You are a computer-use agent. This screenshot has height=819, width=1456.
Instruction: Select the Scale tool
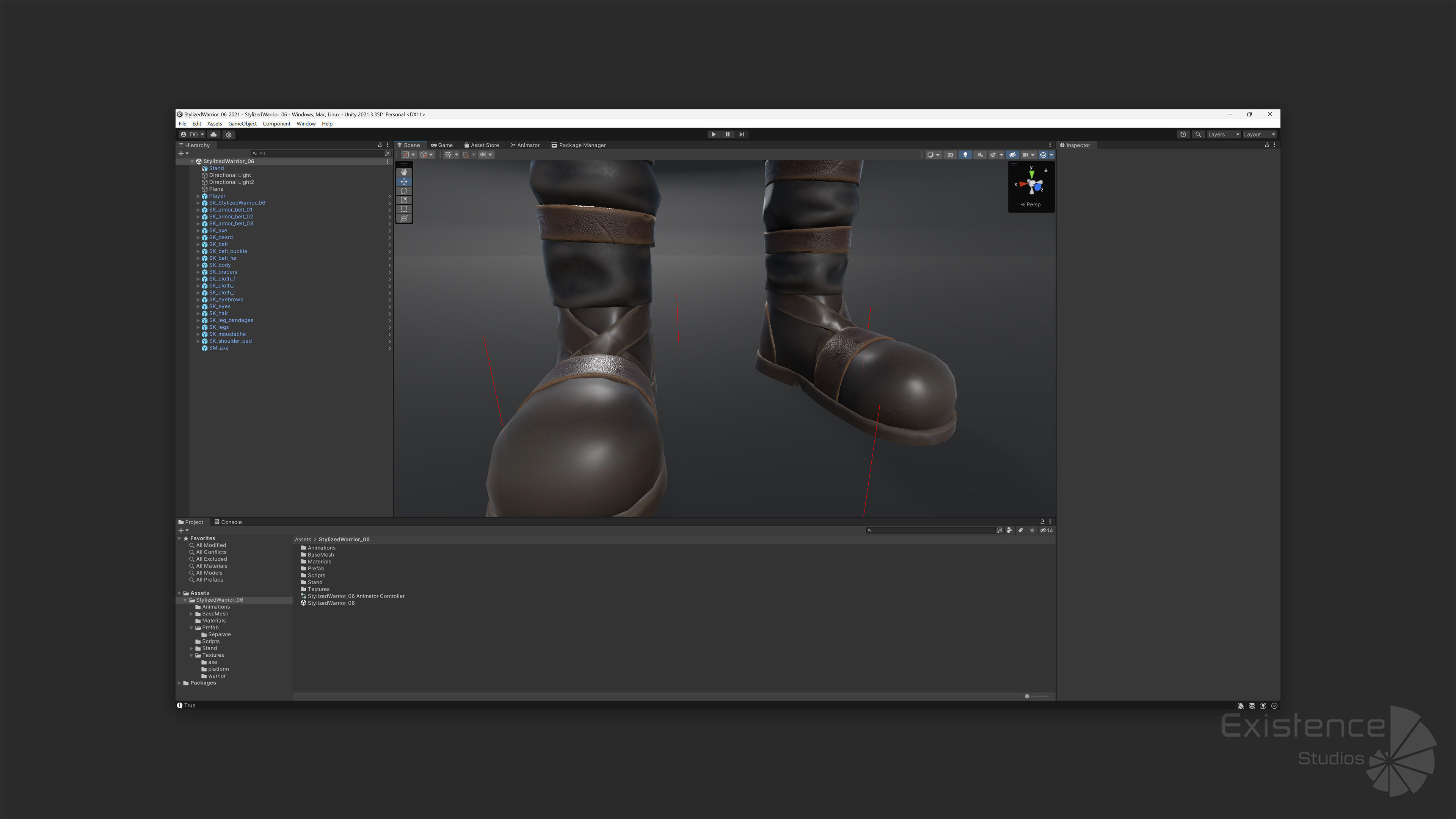tap(403, 200)
